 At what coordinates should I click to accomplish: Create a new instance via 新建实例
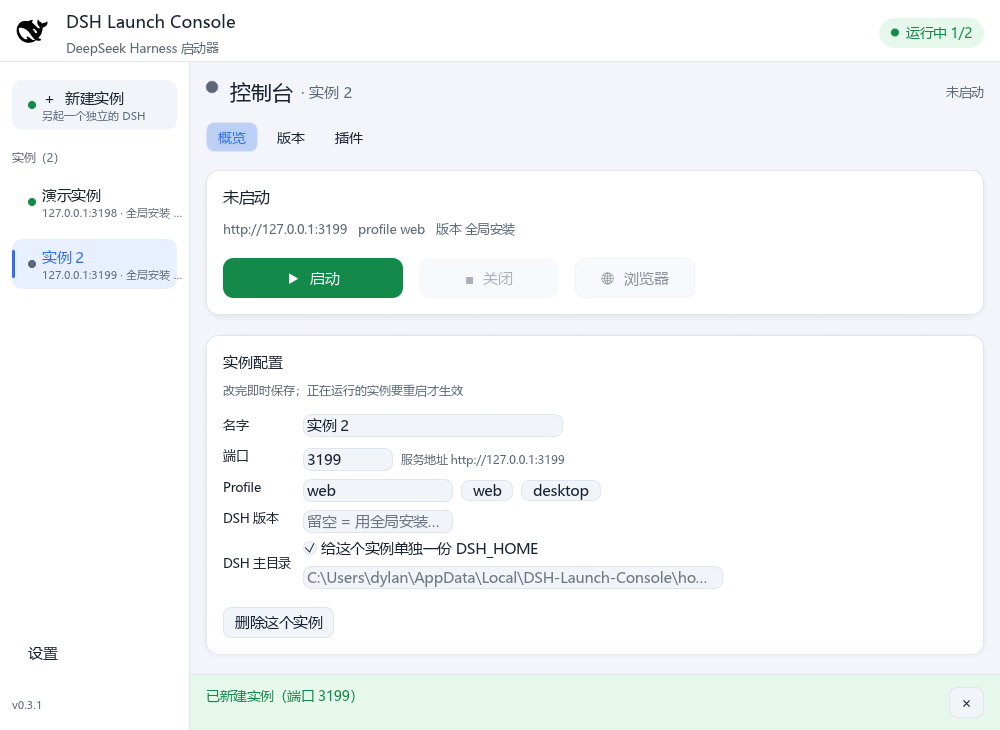click(94, 105)
